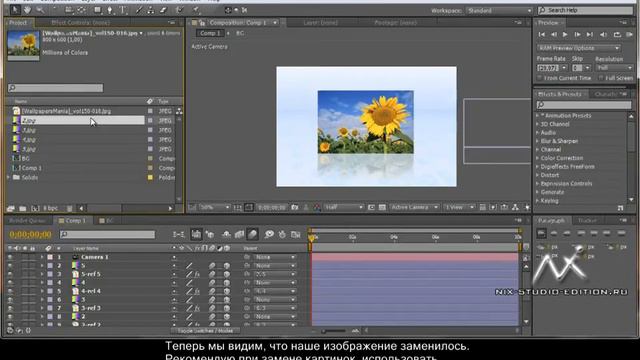The width and height of the screenshot is (640, 360).
Task: Click the current time 0;00;00;00 in timeline
Action: [30, 234]
